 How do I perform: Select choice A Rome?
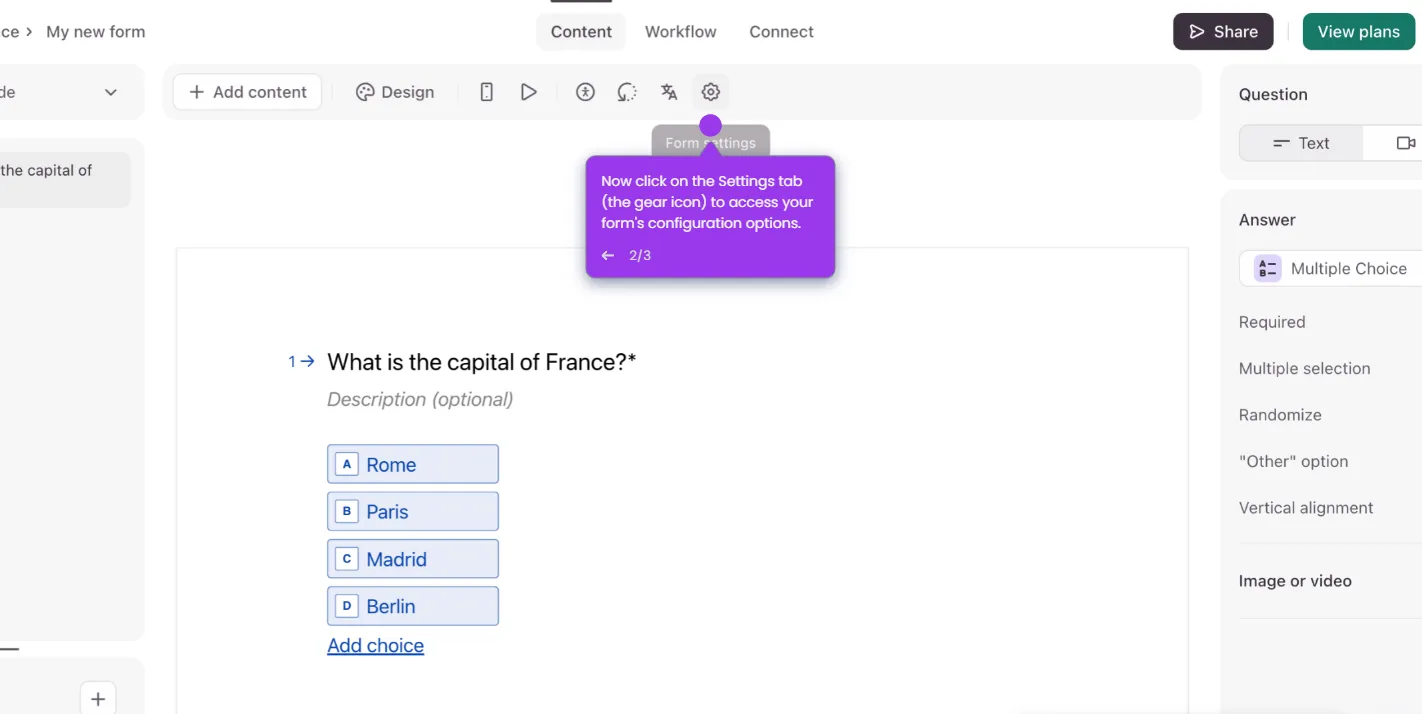click(413, 464)
